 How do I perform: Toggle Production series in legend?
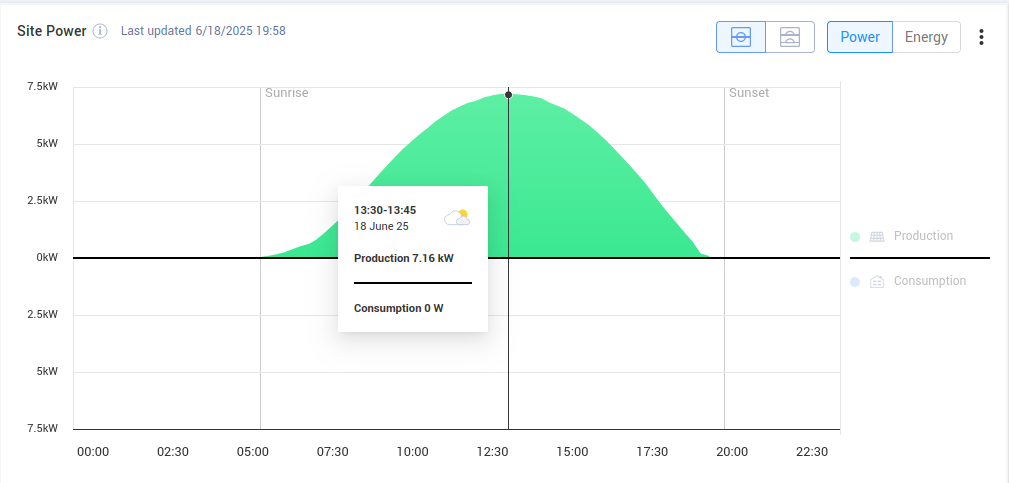(902, 236)
